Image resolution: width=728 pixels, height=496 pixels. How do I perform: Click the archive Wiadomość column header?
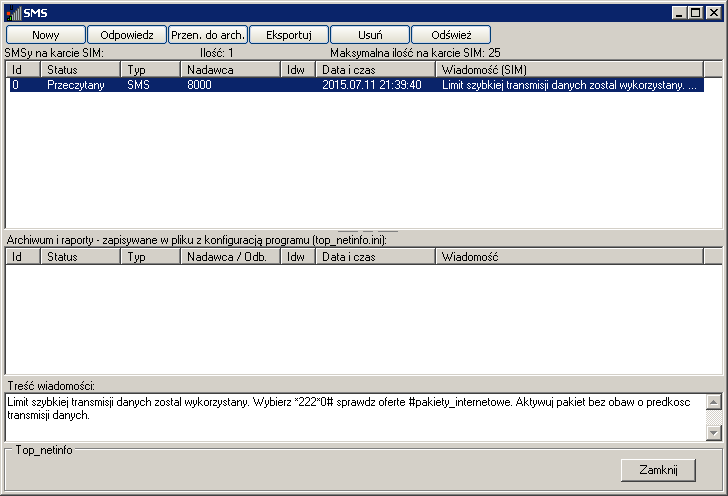[568, 257]
